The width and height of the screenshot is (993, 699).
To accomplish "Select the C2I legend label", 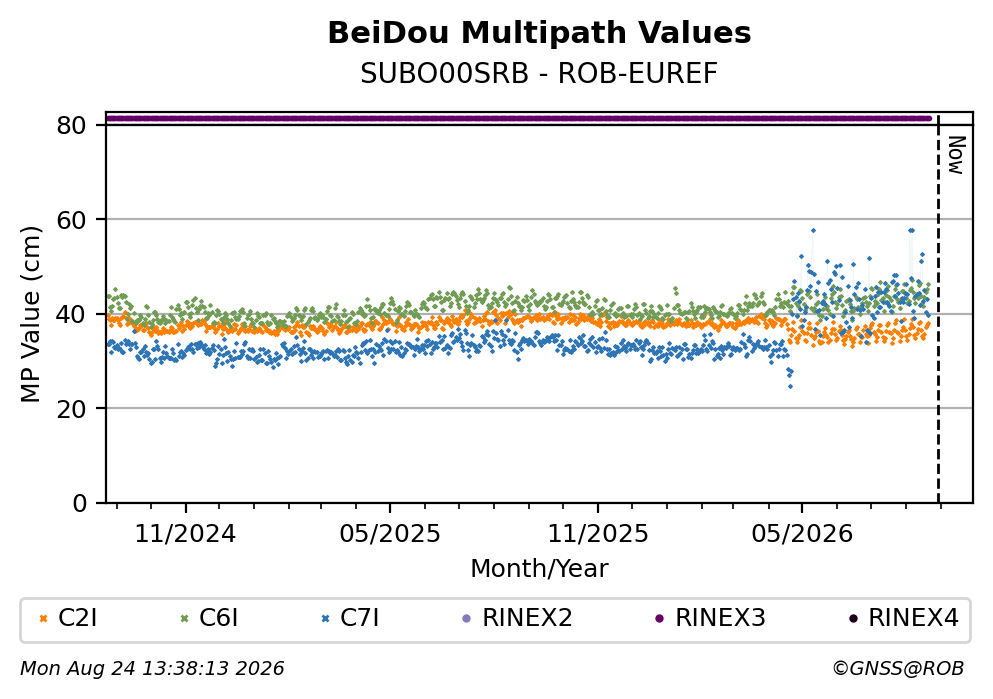I will [77, 618].
